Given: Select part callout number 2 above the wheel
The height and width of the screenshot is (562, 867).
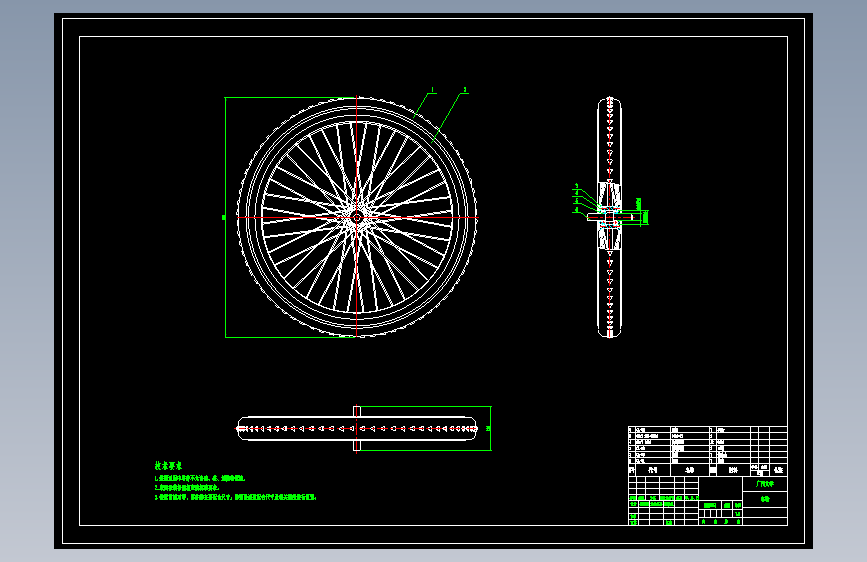Looking at the screenshot, I should 464,90.
